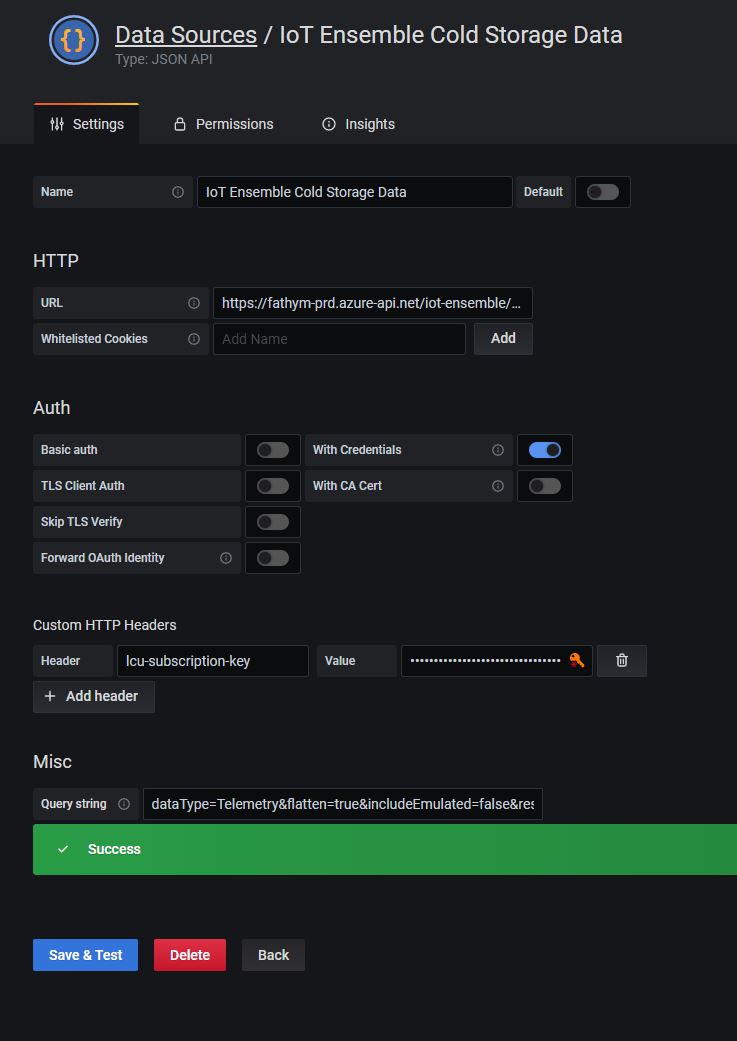Click the "Type: JSON API" subtitle text

pos(164,60)
